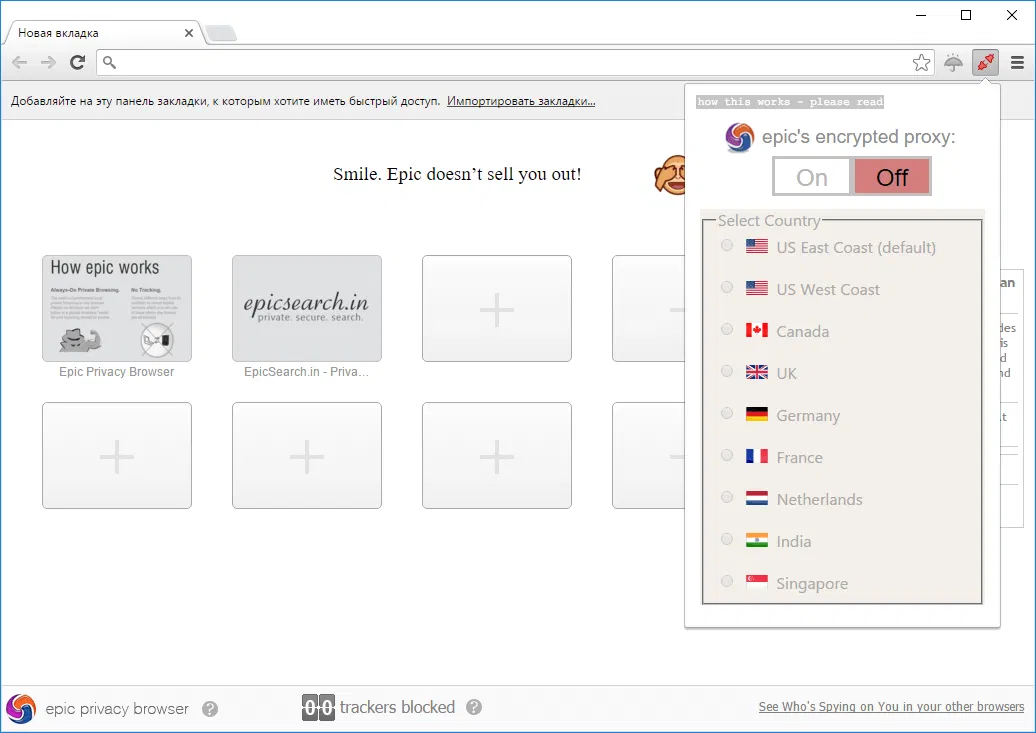1036x733 pixels.
Task: Click the trackers blocked counter
Action: (x=318, y=708)
